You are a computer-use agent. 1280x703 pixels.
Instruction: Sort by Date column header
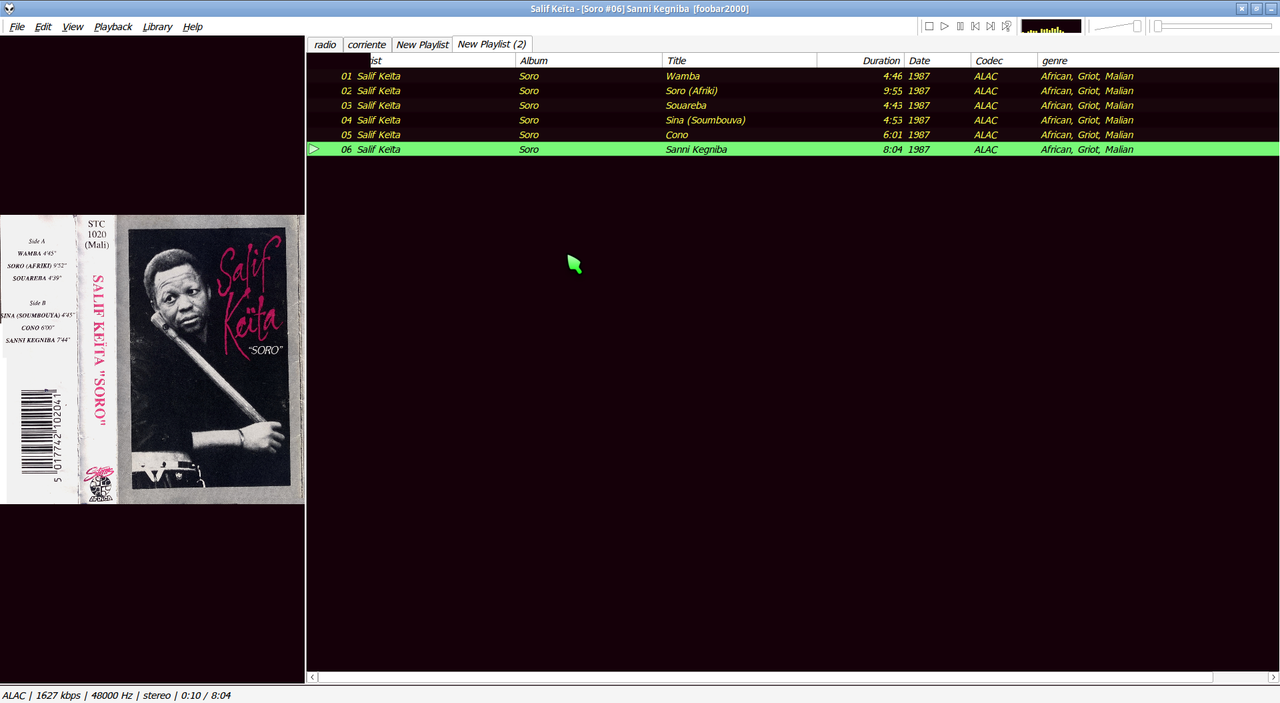tap(938, 61)
